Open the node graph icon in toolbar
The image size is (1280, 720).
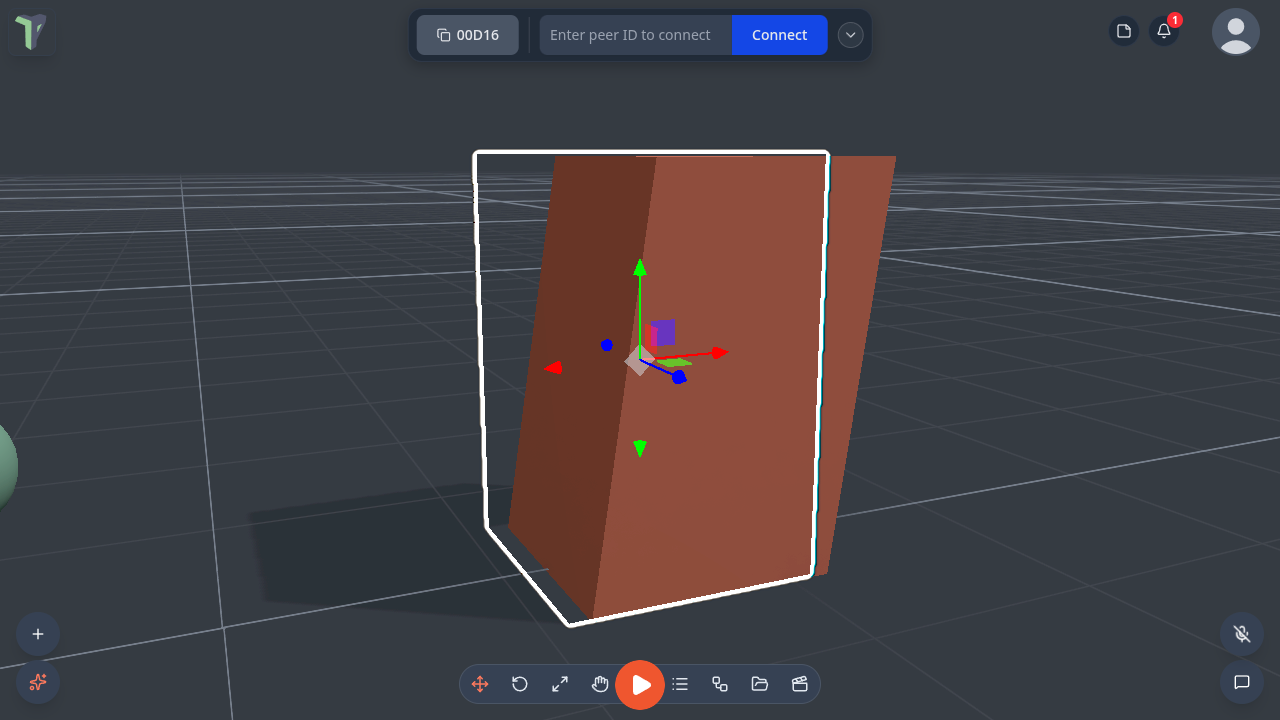720,684
